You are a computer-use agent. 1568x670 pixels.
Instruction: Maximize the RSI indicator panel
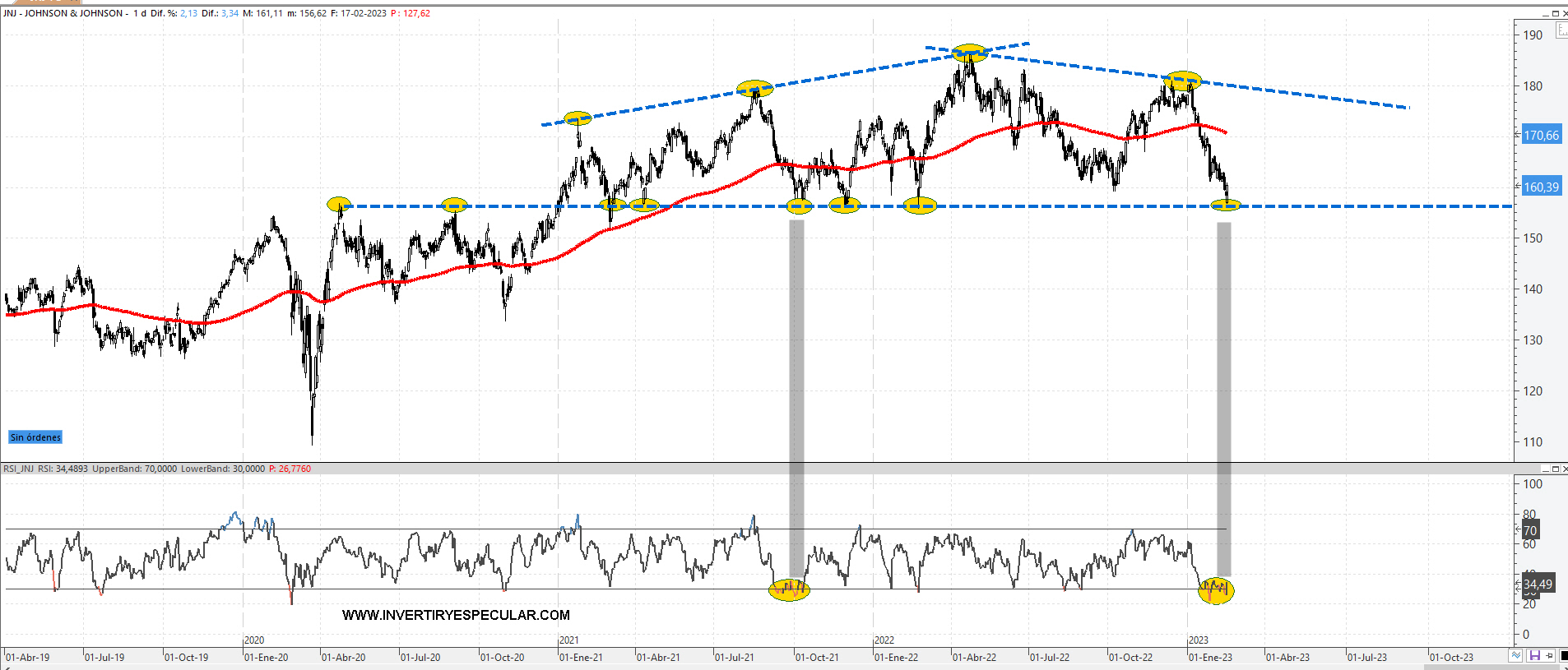pyautogui.click(x=1555, y=469)
